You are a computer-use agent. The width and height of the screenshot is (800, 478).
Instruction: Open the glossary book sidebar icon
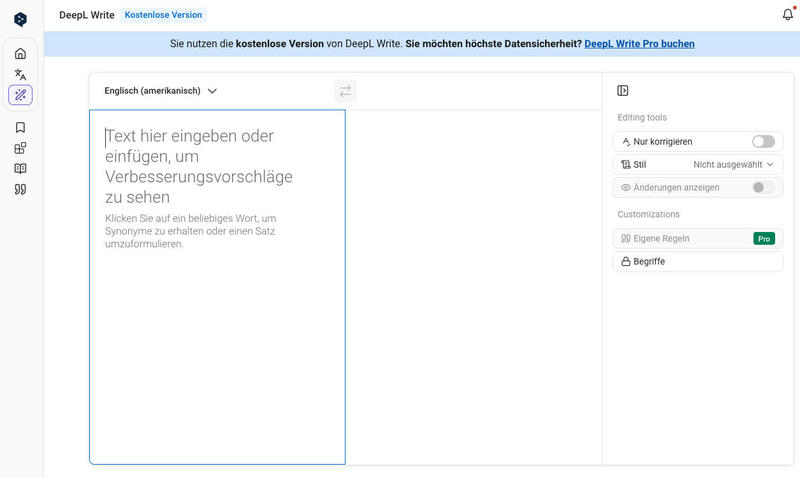point(20,169)
